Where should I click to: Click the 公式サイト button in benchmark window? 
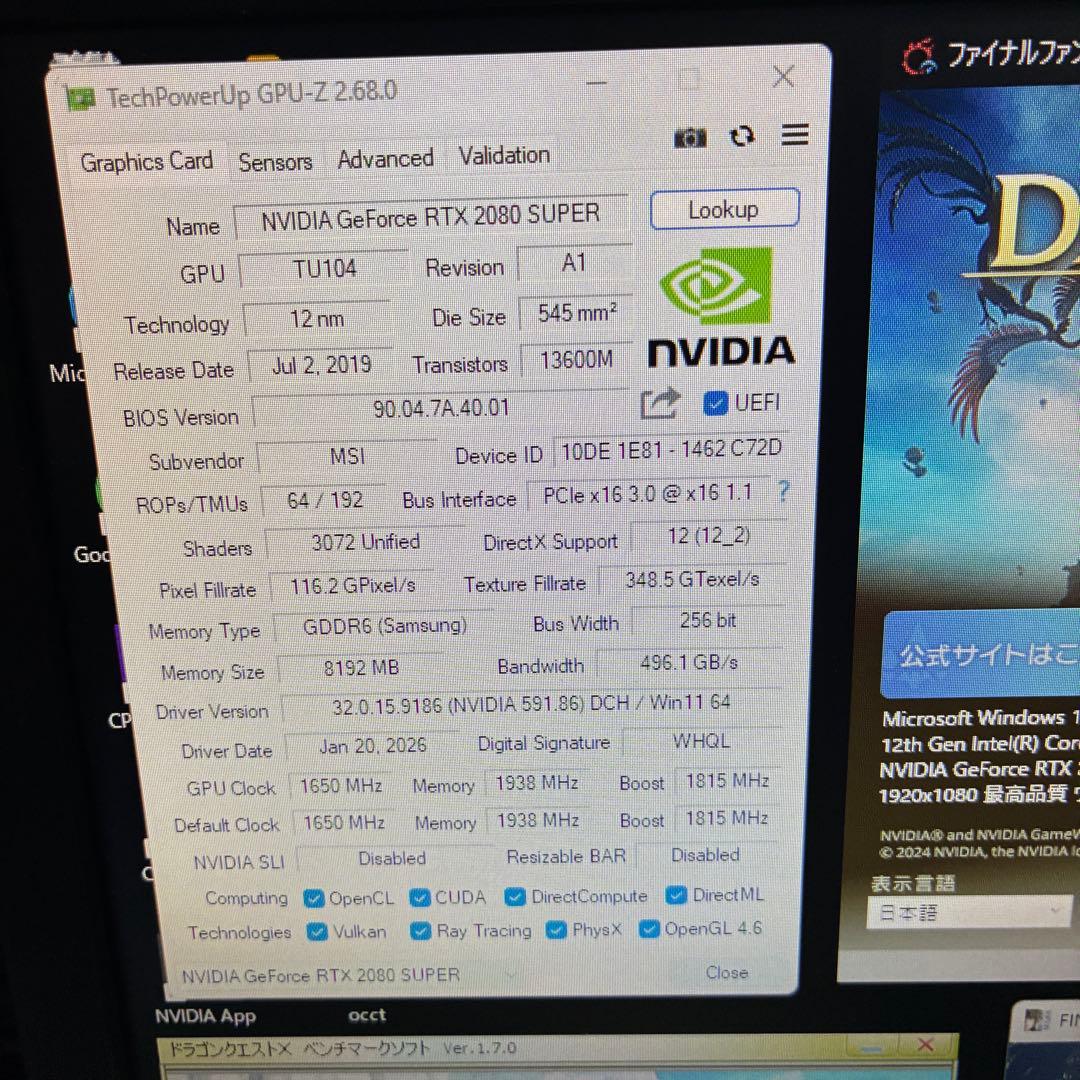982,654
